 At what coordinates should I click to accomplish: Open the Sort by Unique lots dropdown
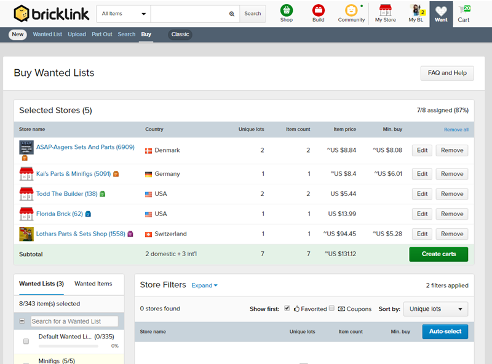[x=436, y=309]
